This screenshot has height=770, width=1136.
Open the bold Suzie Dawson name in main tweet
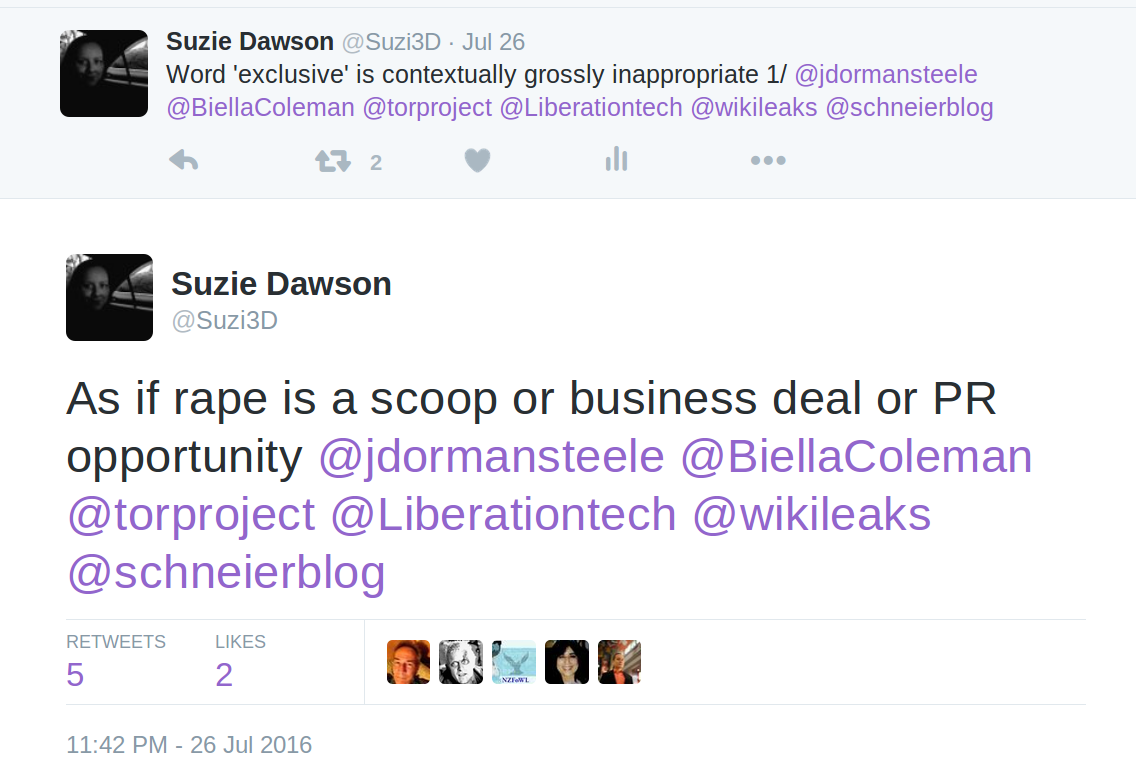(281, 284)
